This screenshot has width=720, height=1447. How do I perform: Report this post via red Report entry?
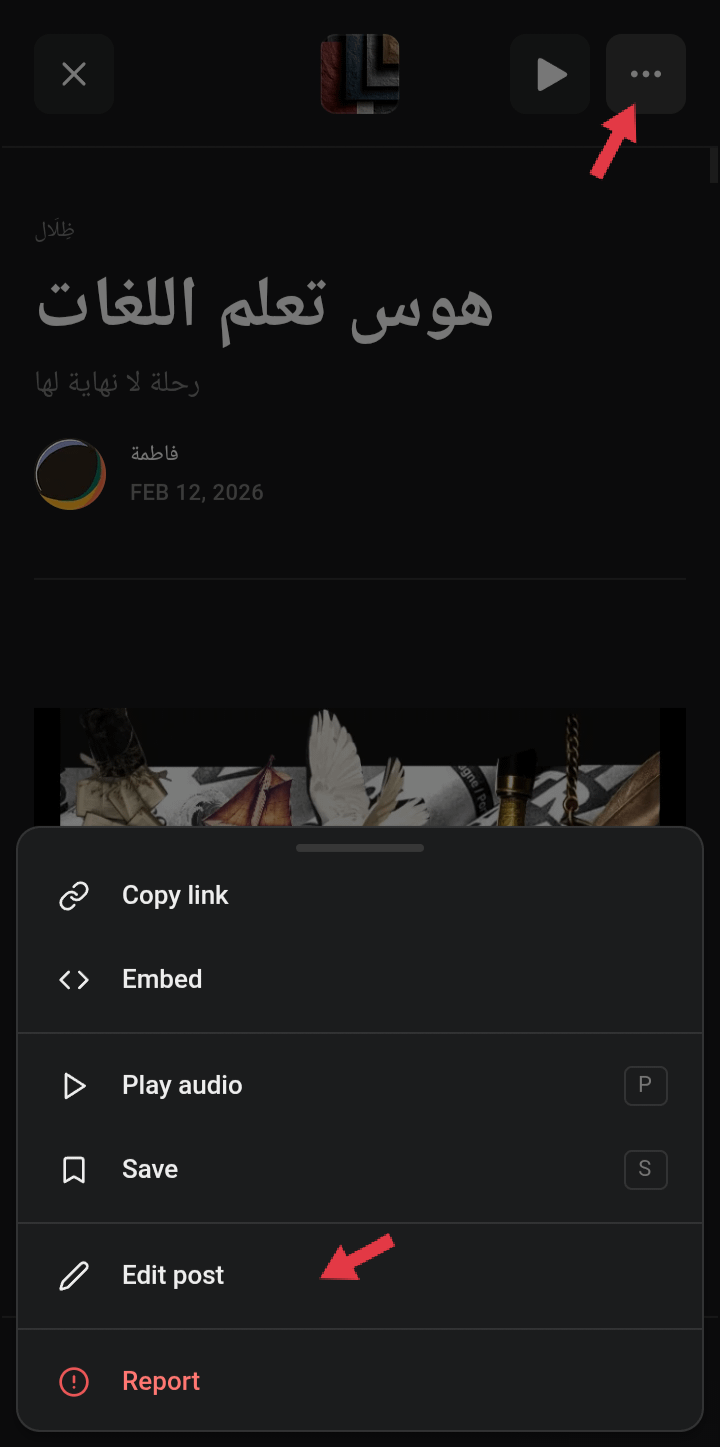pos(360,1381)
